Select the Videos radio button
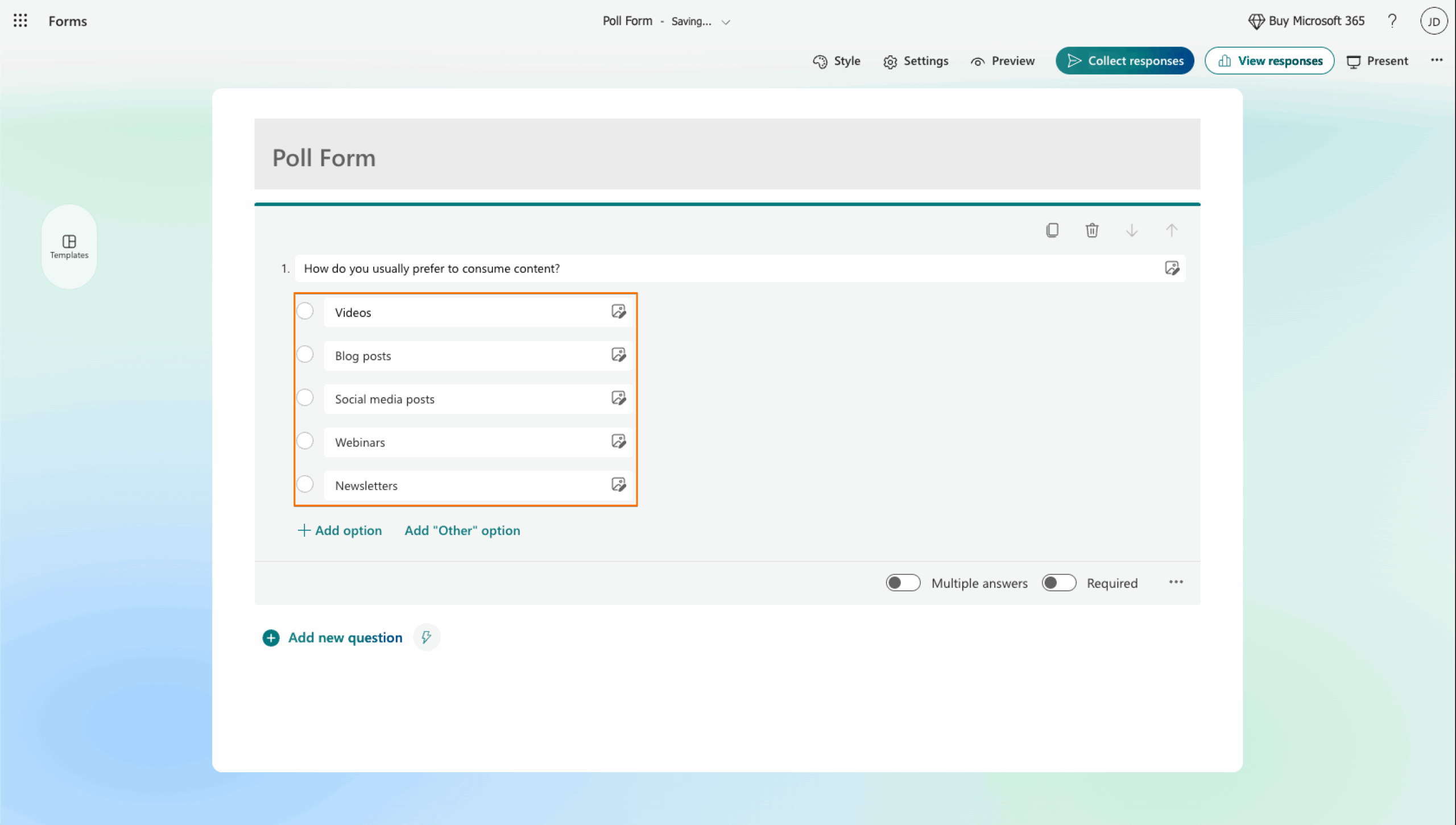The height and width of the screenshot is (825, 1456). (x=305, y=311)
